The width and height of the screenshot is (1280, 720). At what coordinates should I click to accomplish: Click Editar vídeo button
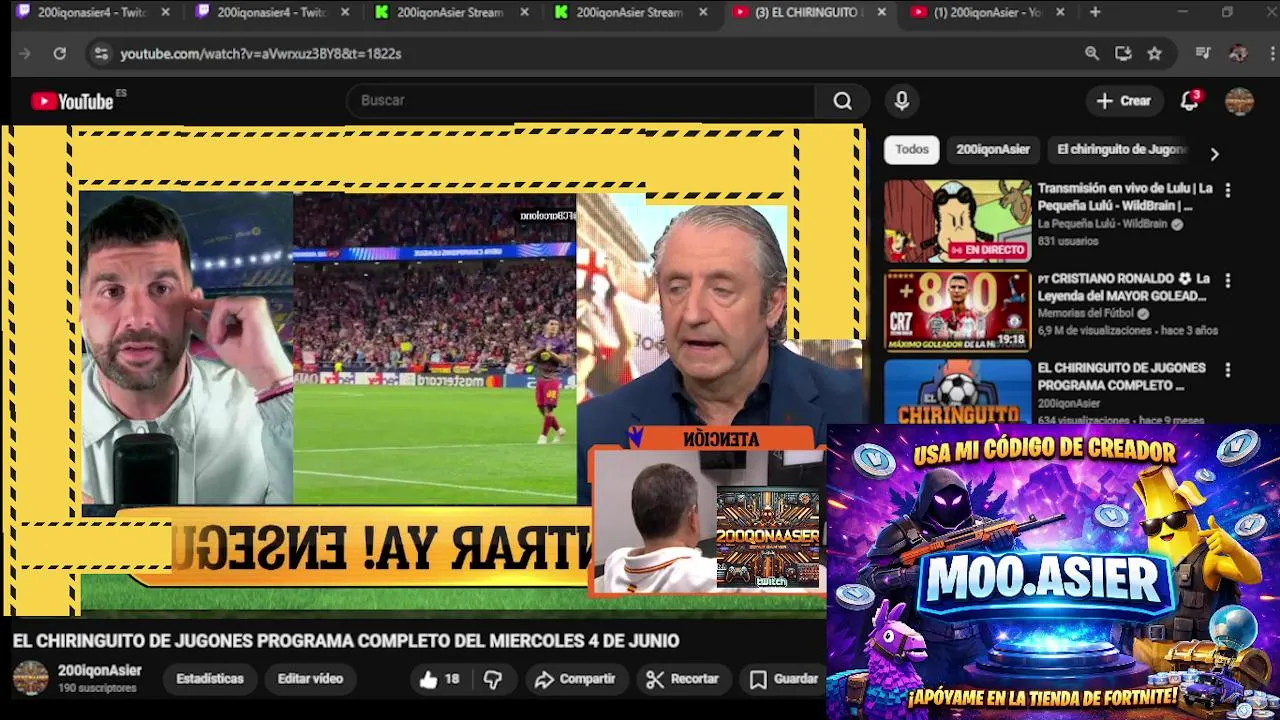tap(310, 679)
